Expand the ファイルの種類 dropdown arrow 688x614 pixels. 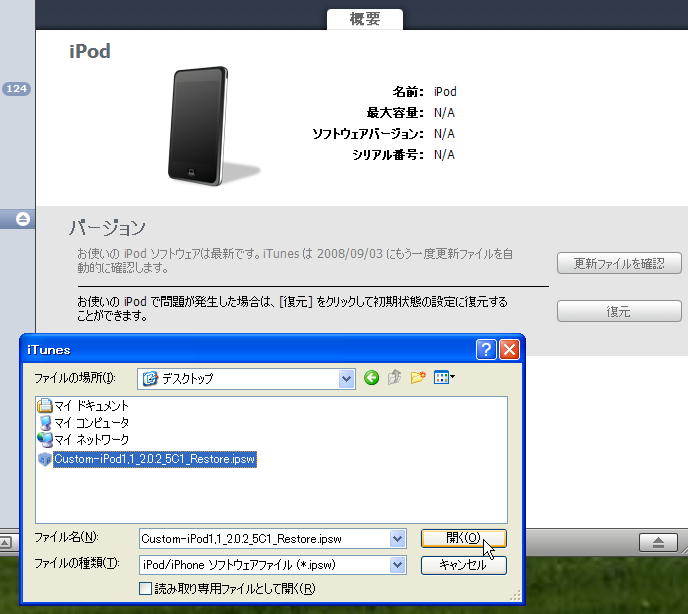pos(398,565)
